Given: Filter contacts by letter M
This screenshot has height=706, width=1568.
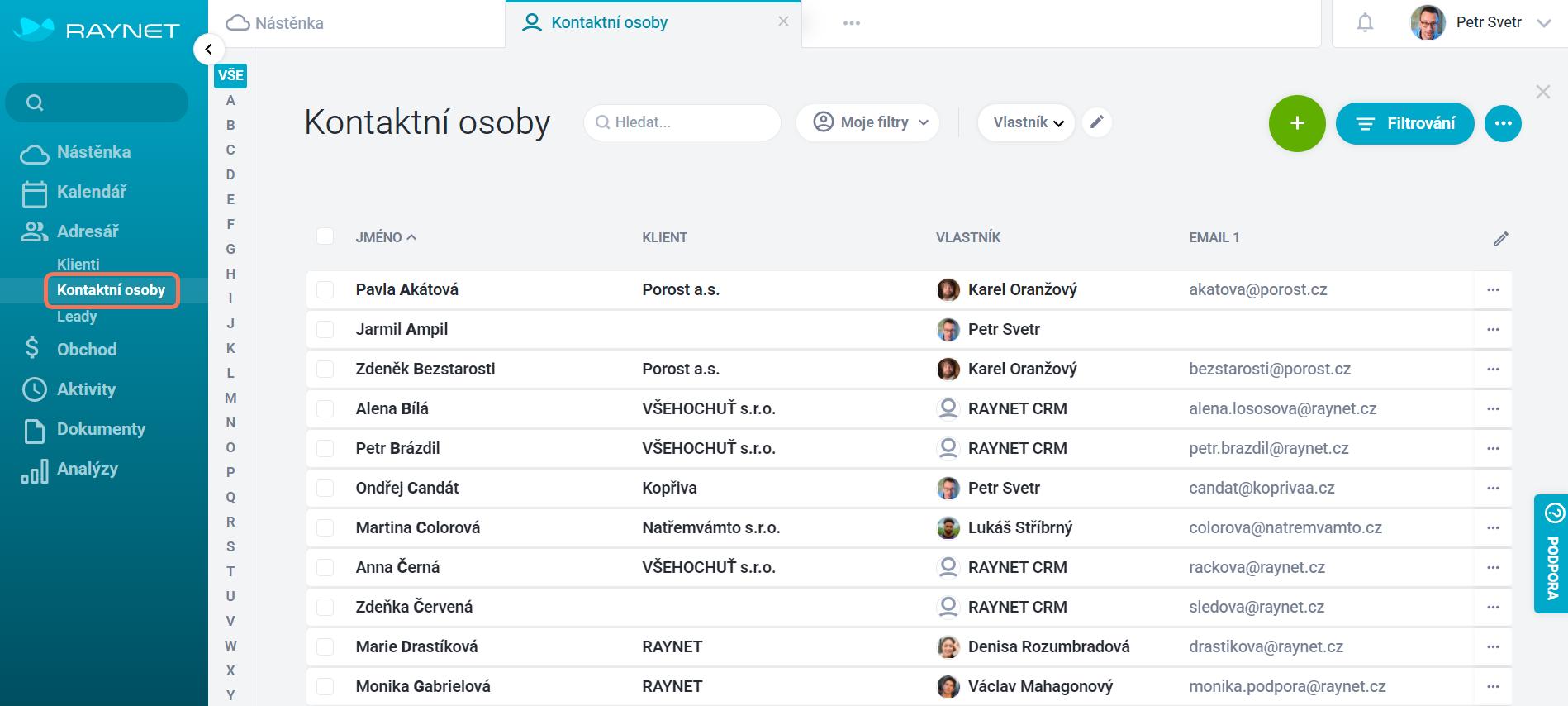Looking at the screenshot, I should 230,398.
